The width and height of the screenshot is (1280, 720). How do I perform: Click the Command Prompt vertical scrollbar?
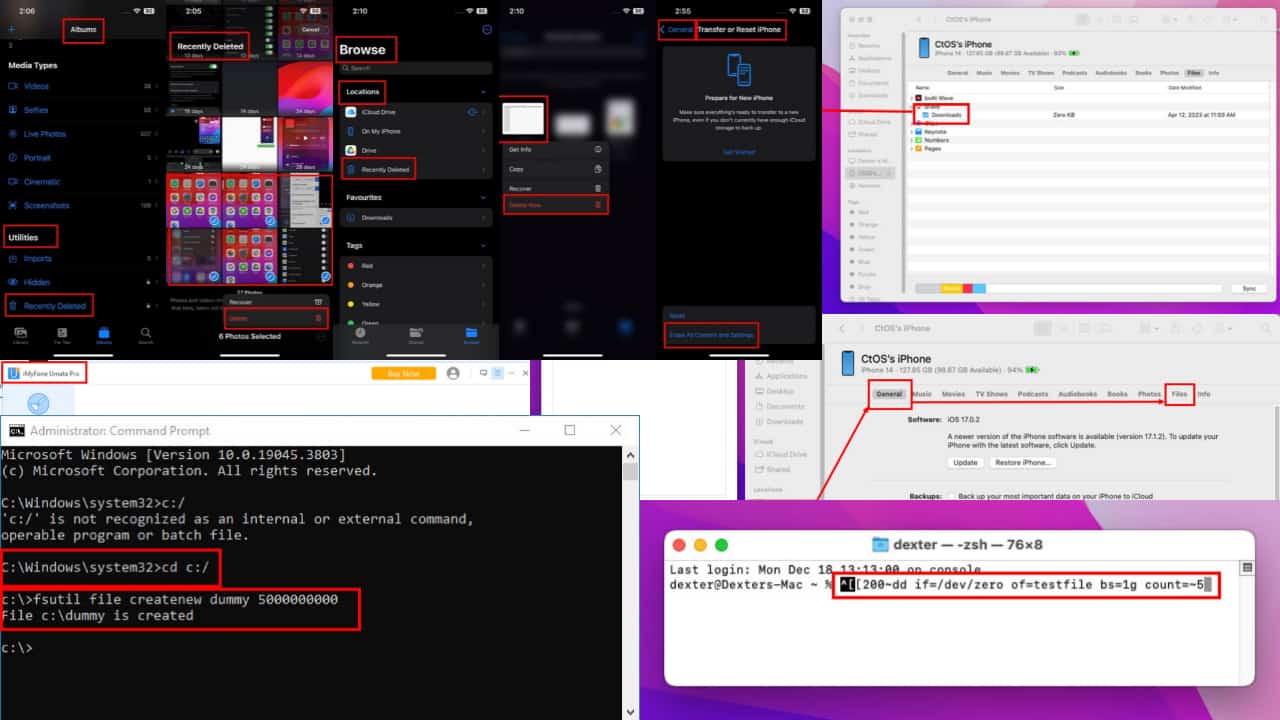tap(630, 581)
